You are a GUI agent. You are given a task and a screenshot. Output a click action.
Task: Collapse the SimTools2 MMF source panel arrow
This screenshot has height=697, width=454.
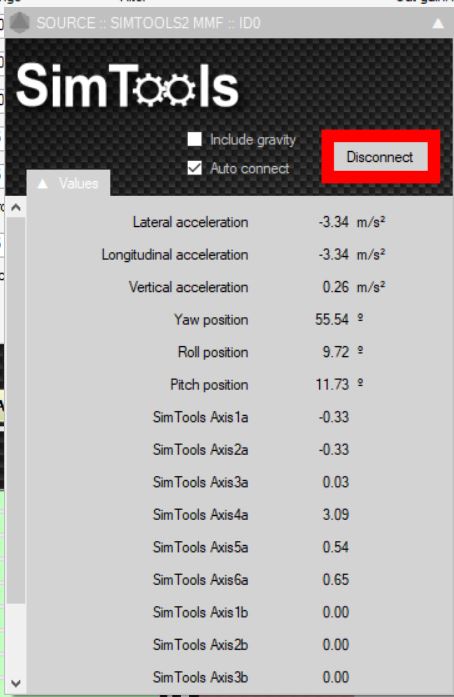pyautogui.click(x=438, y=23)
